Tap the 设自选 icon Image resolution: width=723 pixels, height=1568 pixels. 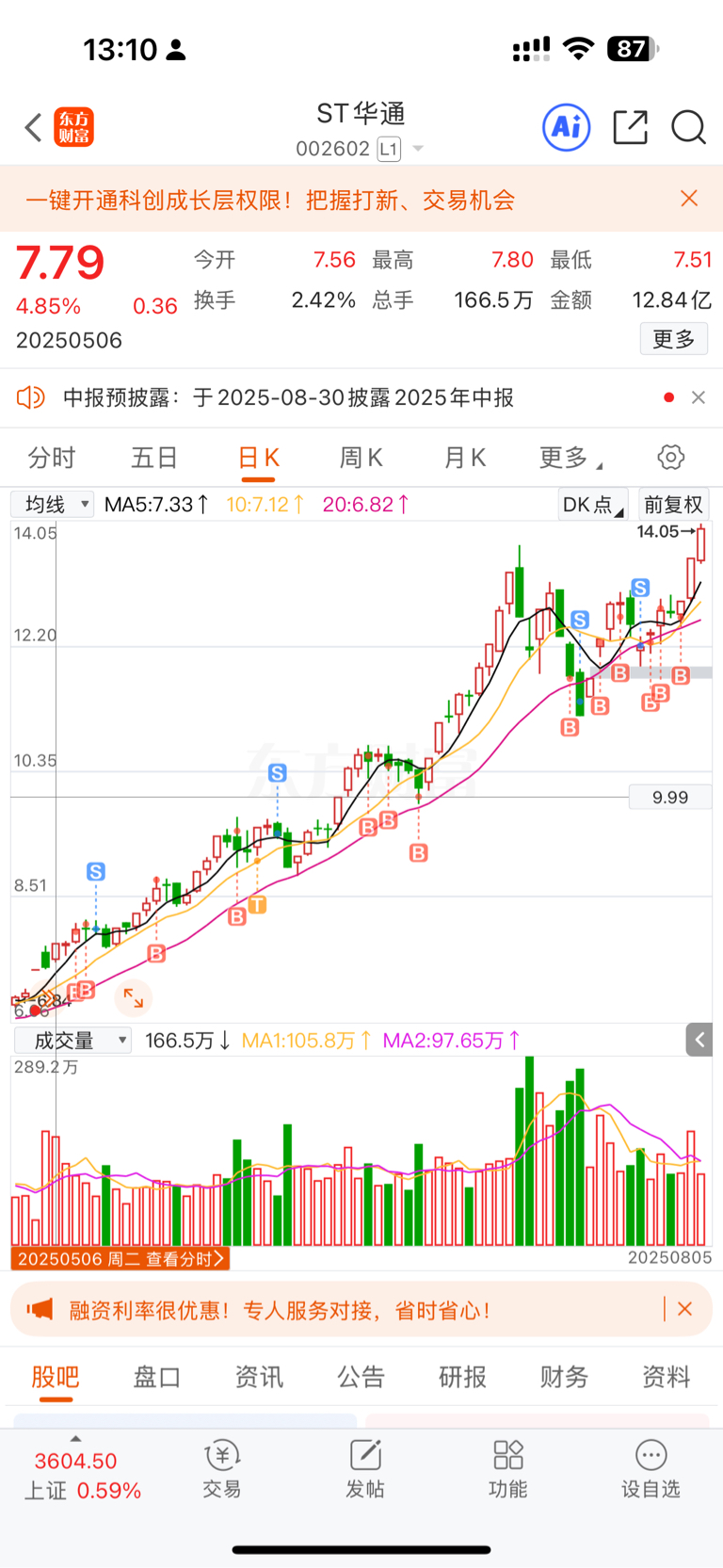pyautogui.click(x=651, y=1456)
